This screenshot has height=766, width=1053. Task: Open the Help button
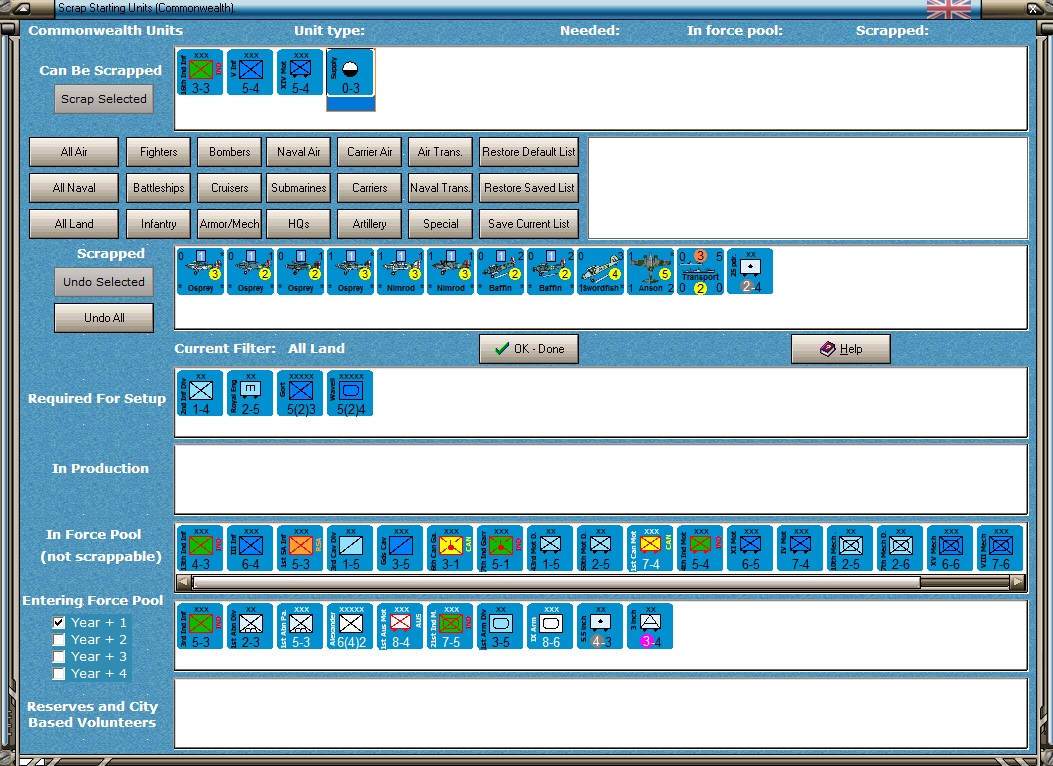tap(841, 349)
